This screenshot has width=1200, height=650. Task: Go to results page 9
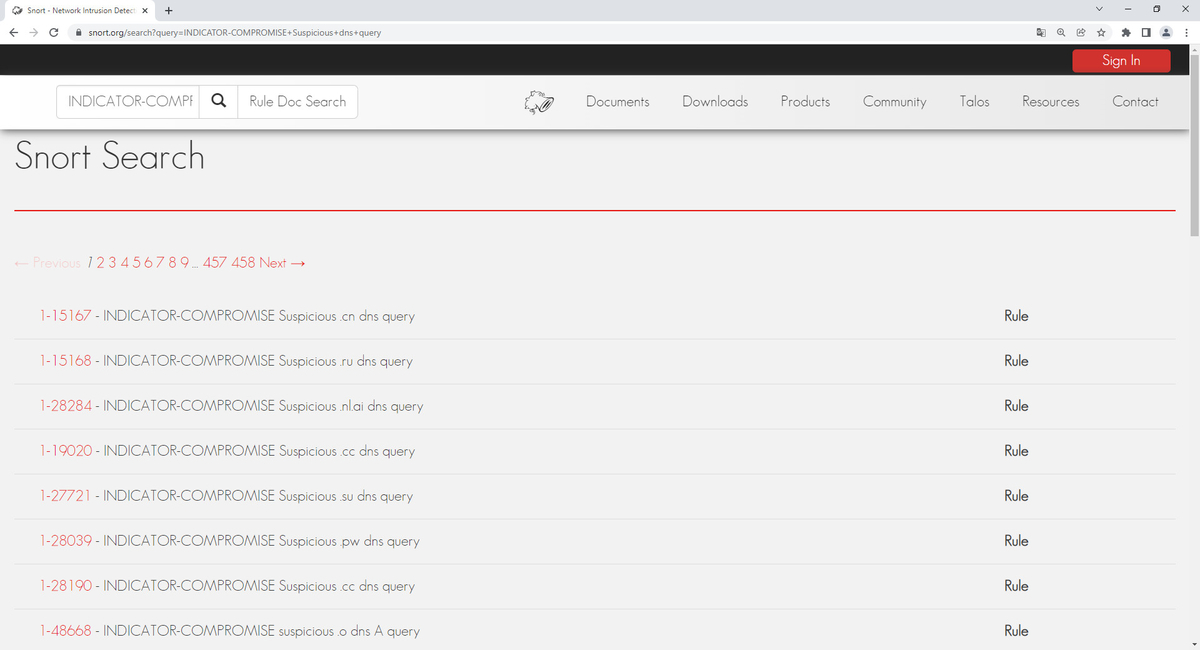pos(184,263)
